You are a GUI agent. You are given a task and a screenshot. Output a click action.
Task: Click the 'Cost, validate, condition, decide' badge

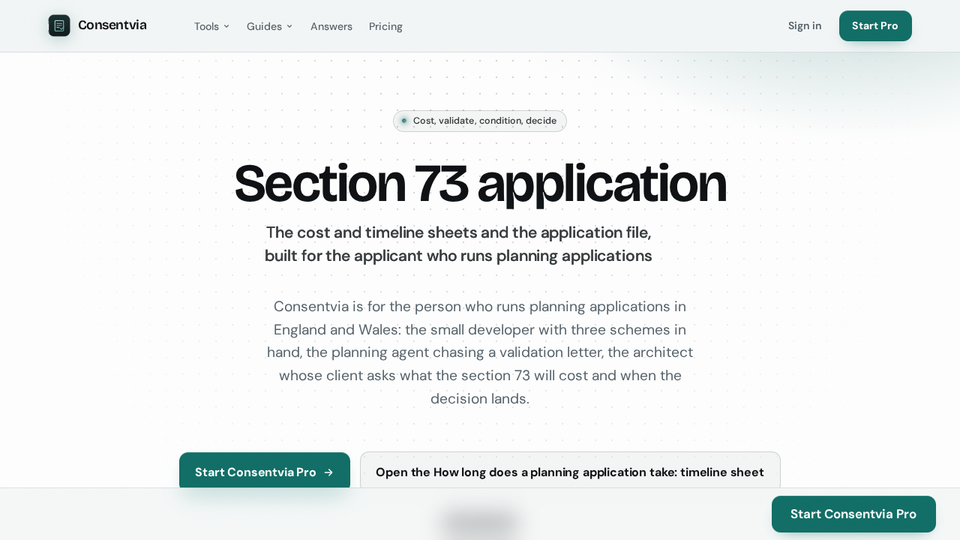pyautogui.click(x=480, y=121)
